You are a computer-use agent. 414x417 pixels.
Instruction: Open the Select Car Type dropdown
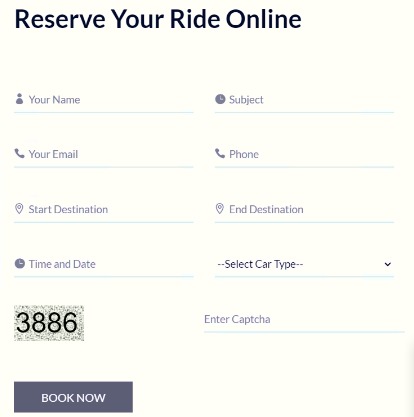click(x=304, y=264)
